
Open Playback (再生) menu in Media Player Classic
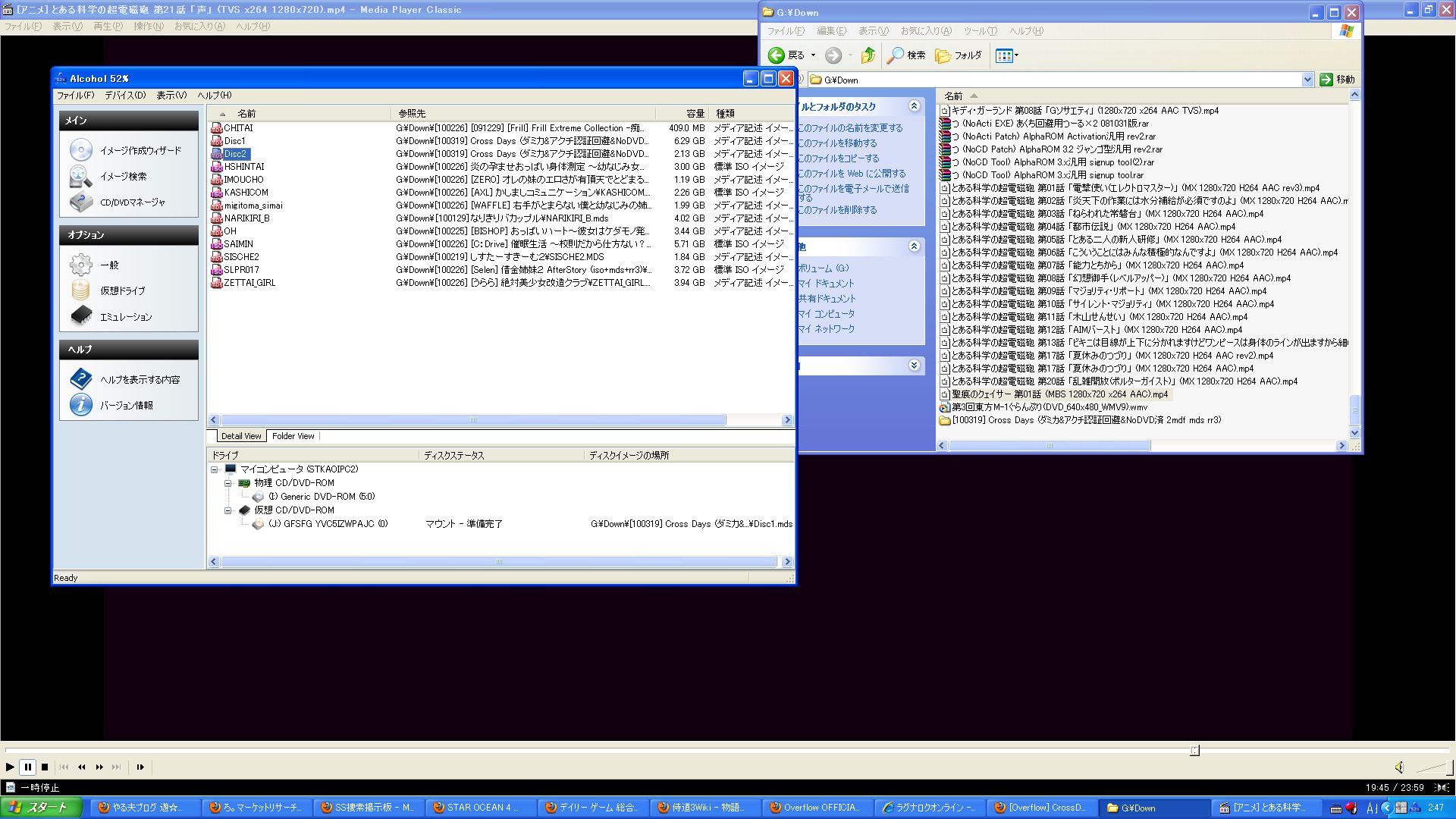107,27
